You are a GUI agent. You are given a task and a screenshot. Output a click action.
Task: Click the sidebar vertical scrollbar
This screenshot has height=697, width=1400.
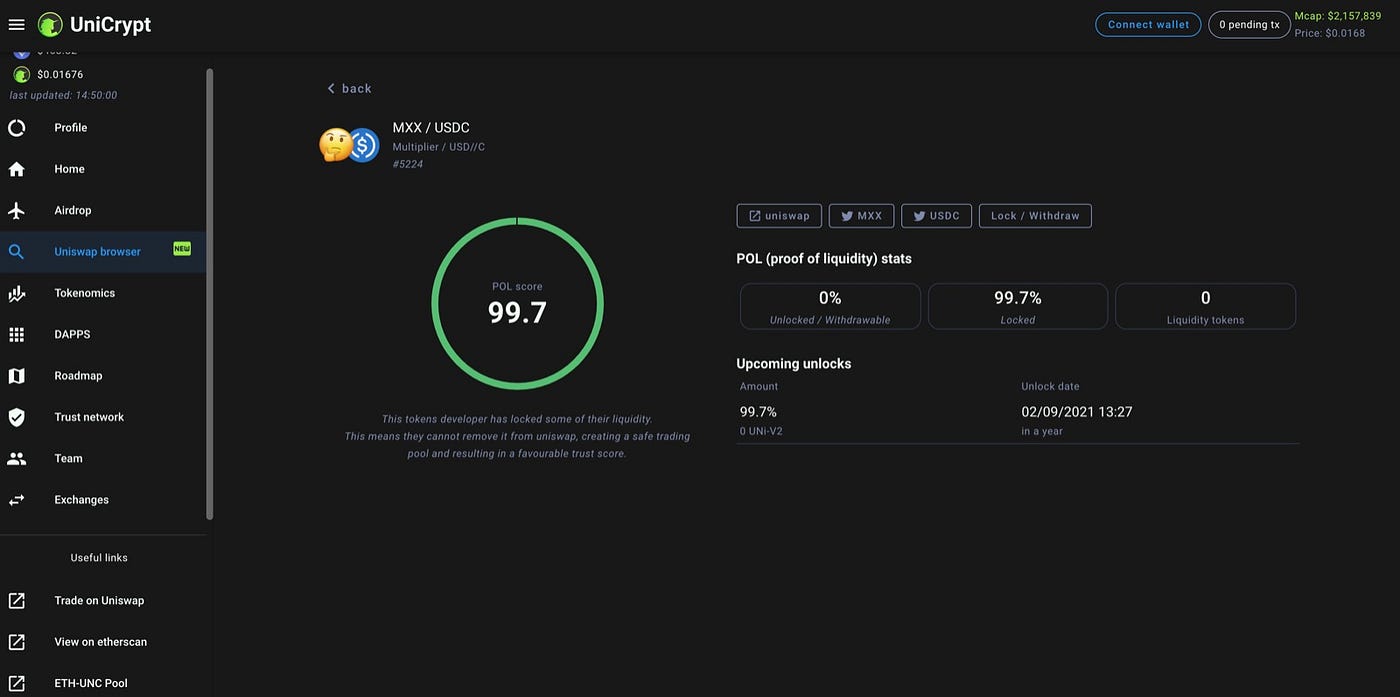coord(209,294)
